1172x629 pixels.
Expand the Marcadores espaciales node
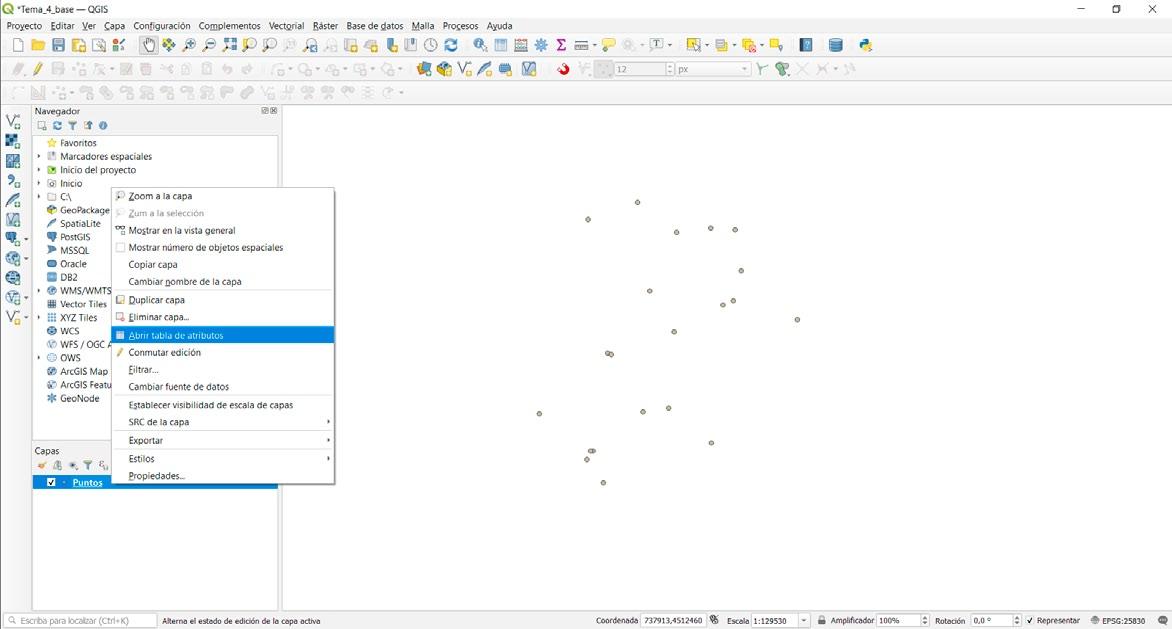coord(39,157)
